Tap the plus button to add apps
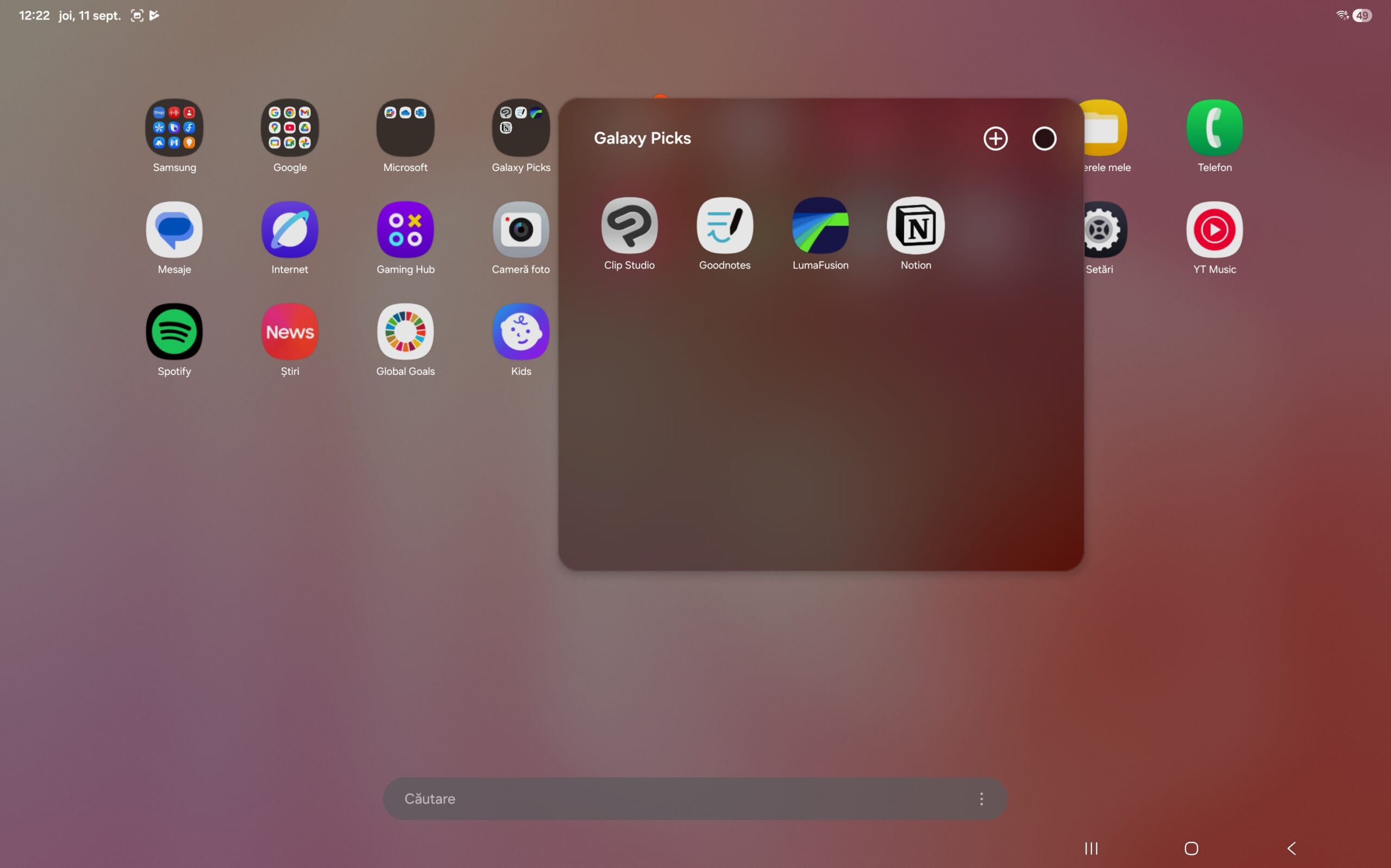The height and width of the screenshot is (868, 1391). coord(995,139)
